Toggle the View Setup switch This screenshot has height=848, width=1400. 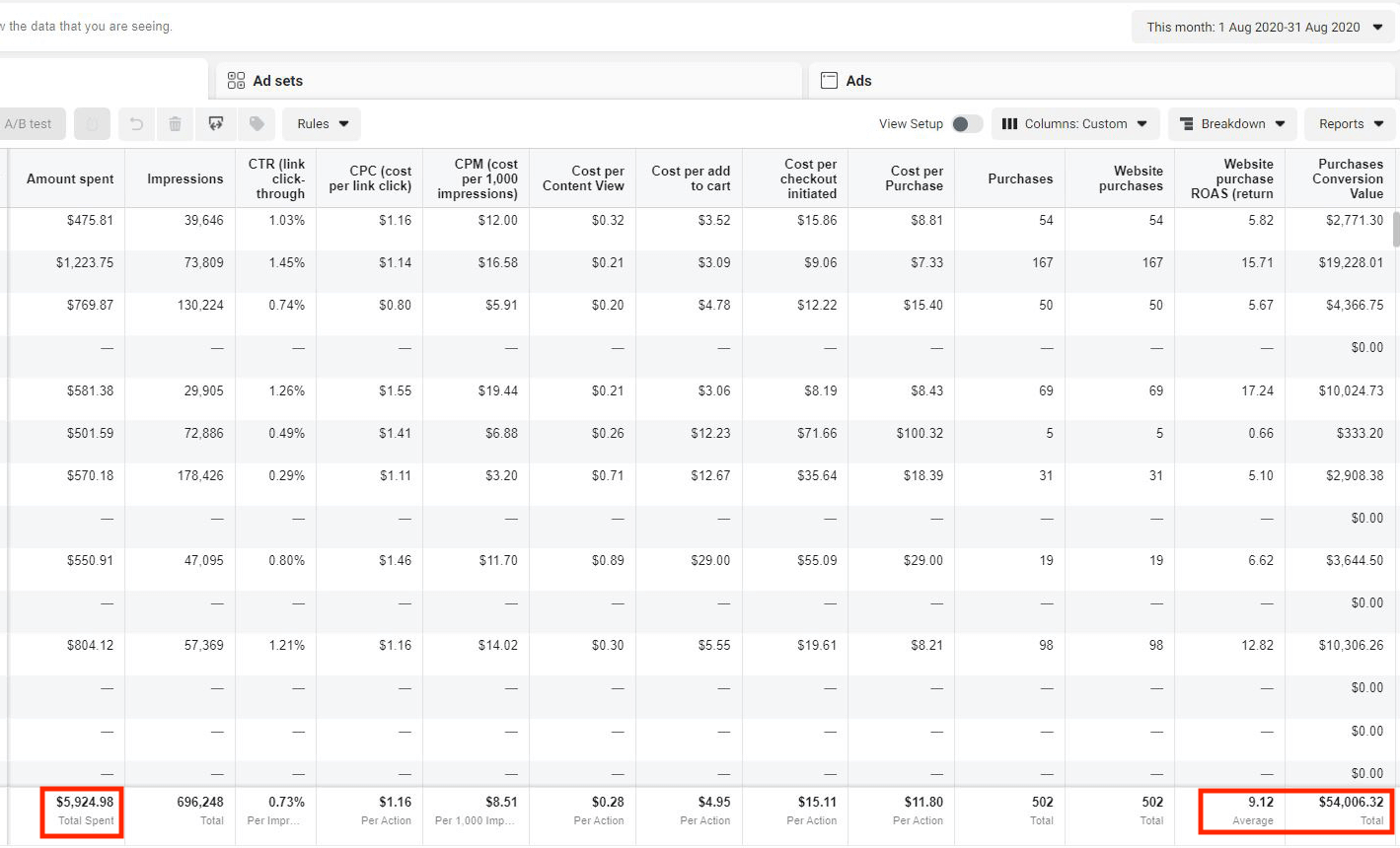[x=967, y=124]
